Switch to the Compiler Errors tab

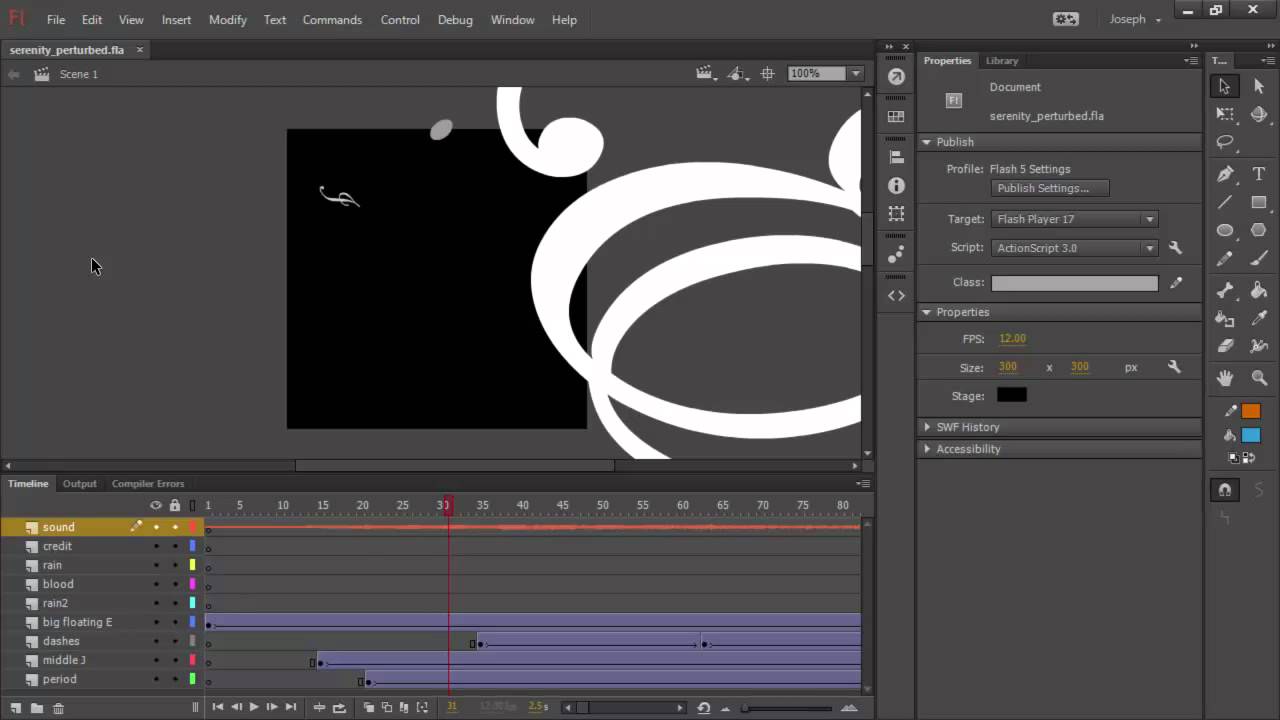pyautogui.click(x=148, y=484)
